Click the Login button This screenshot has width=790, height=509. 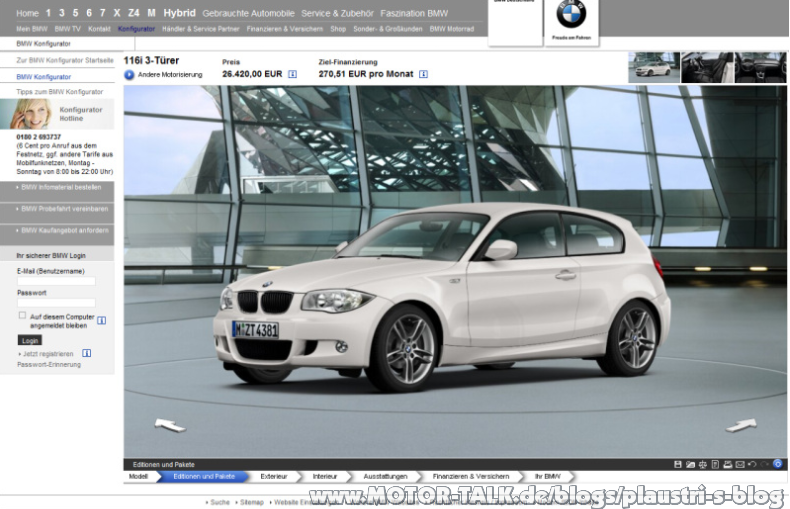tap(30, 340)
